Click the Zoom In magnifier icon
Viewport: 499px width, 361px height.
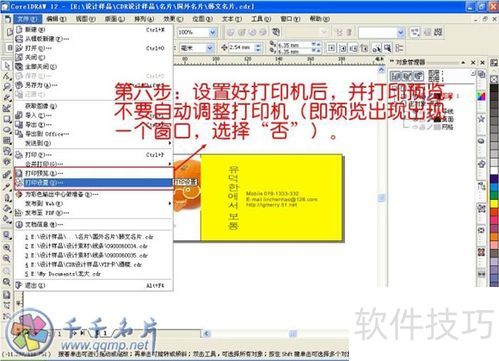[x=7, y=248]
